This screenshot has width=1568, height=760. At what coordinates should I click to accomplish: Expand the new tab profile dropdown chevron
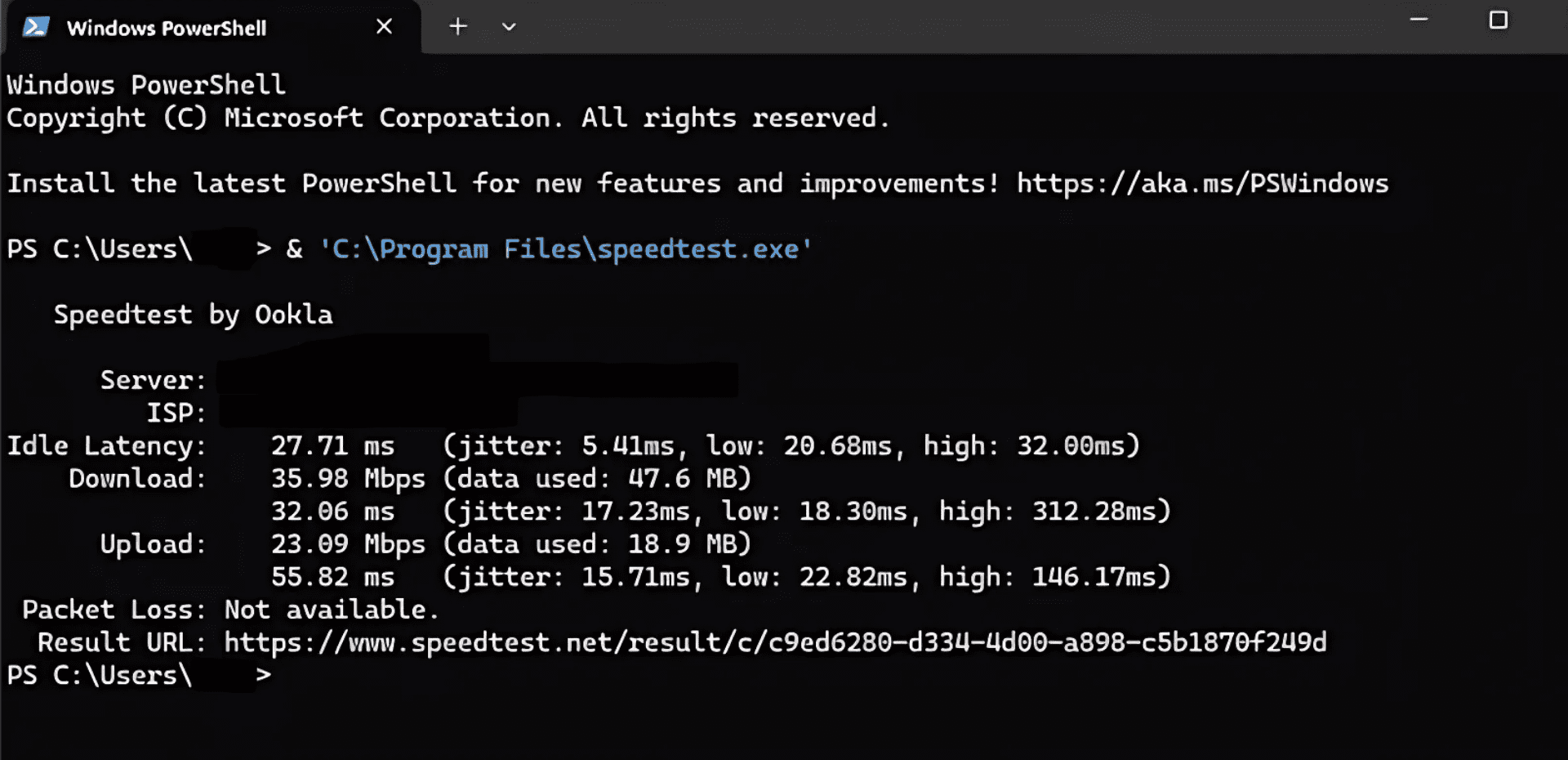pyautogui.click(x=509, y=27)
